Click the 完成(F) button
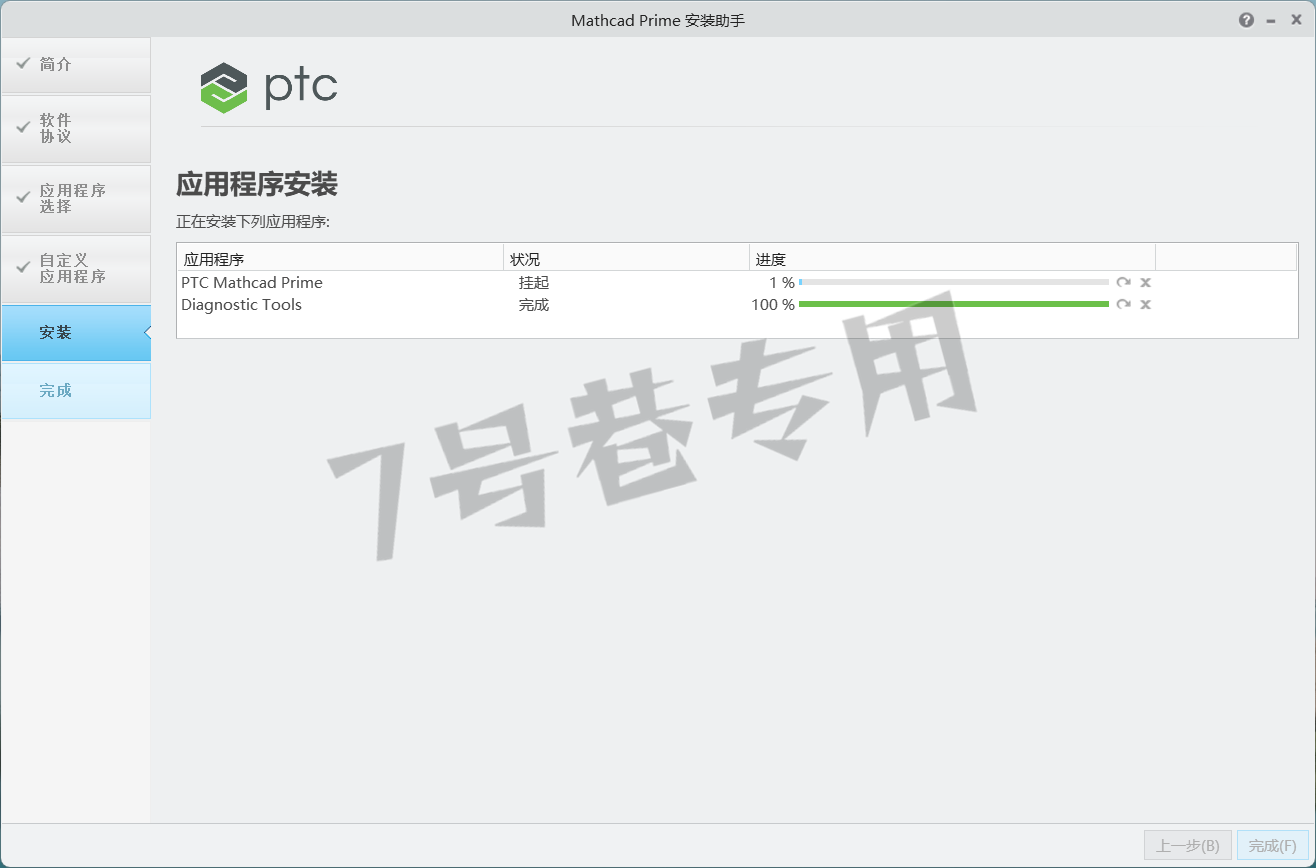1316x868 pixels. tap(1272, 845)
